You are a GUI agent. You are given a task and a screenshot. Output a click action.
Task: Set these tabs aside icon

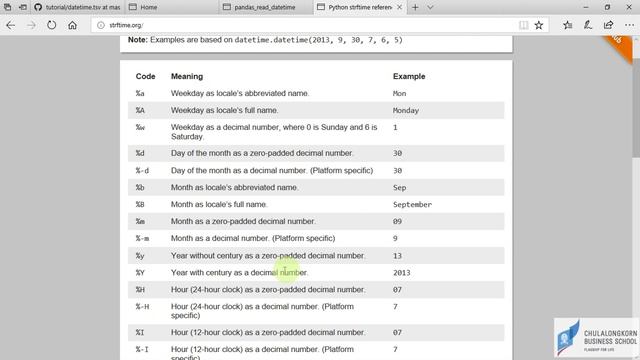tap(23, 7)
